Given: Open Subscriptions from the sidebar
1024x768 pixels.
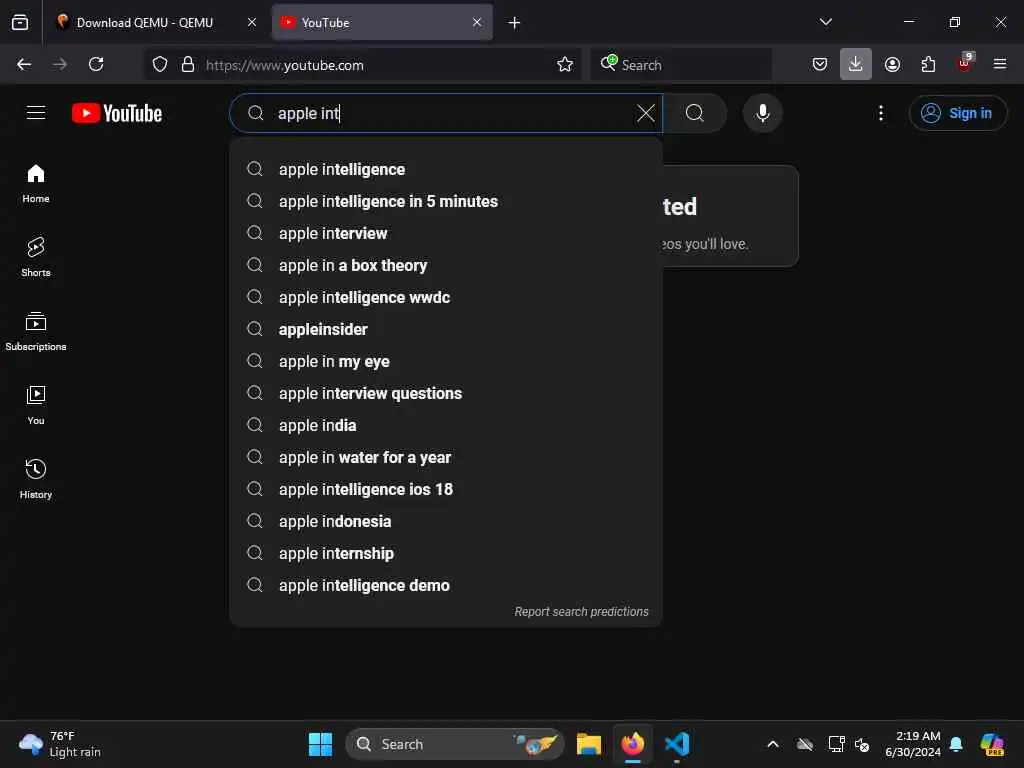Looking at the screenshot, I should click(x=36, y=331).
